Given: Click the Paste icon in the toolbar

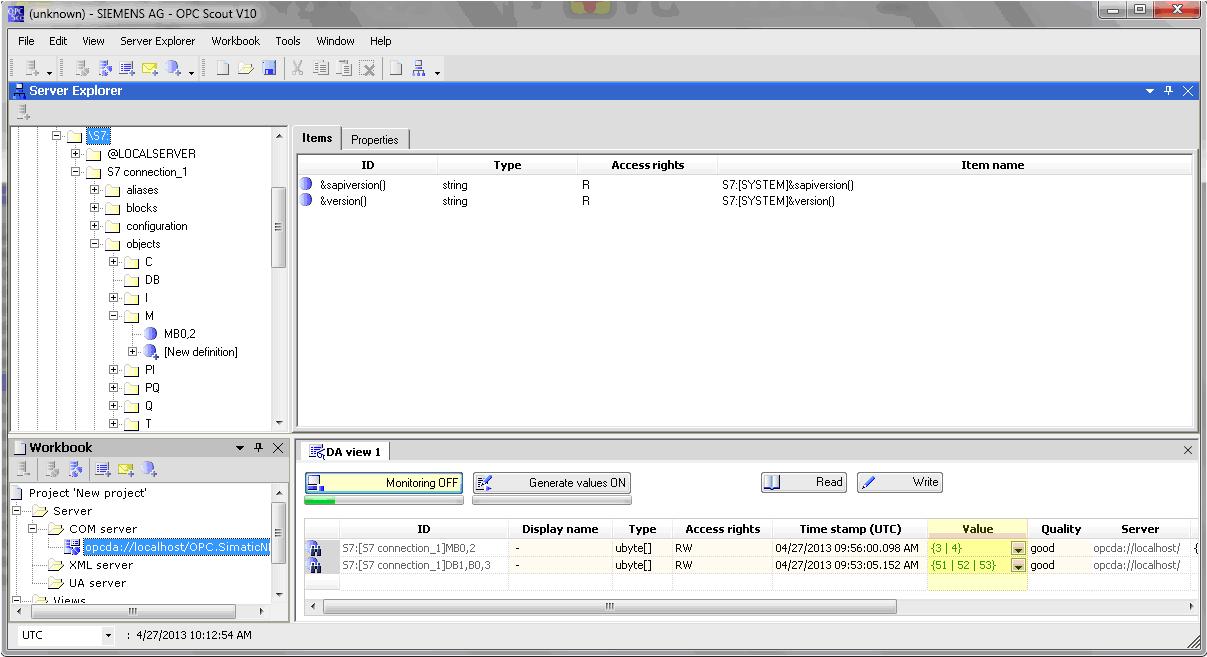Looking at the screenshot, I should 344,69.
